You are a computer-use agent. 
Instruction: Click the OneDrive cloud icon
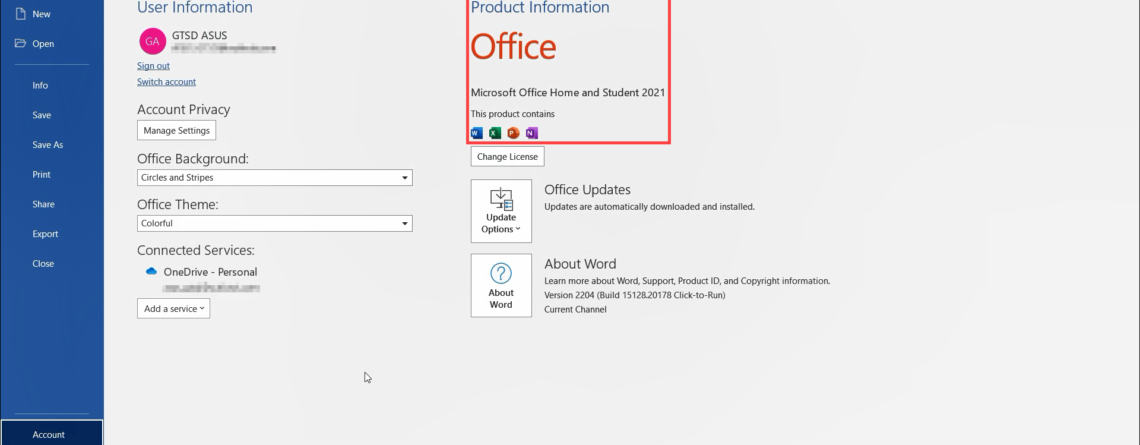tap(152, 272)
